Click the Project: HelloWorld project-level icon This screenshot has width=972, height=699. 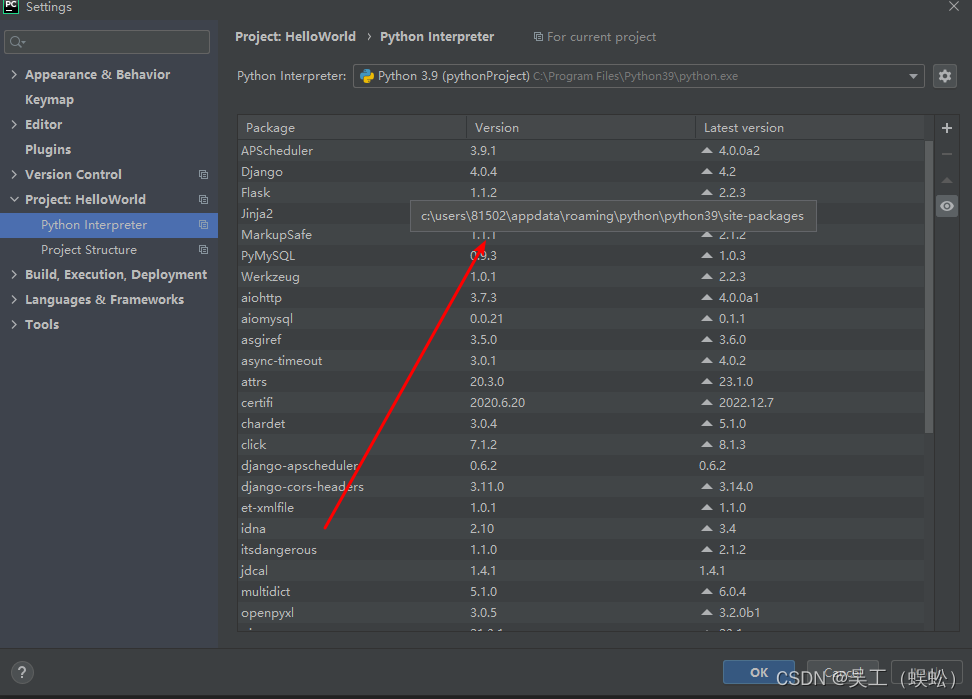click(x=203, y=200)
